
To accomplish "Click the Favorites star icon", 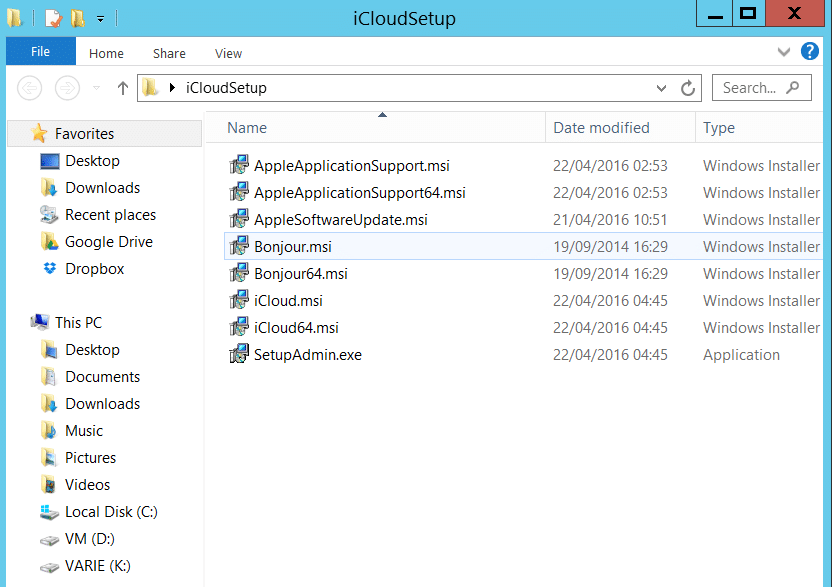I will (39, 133).
